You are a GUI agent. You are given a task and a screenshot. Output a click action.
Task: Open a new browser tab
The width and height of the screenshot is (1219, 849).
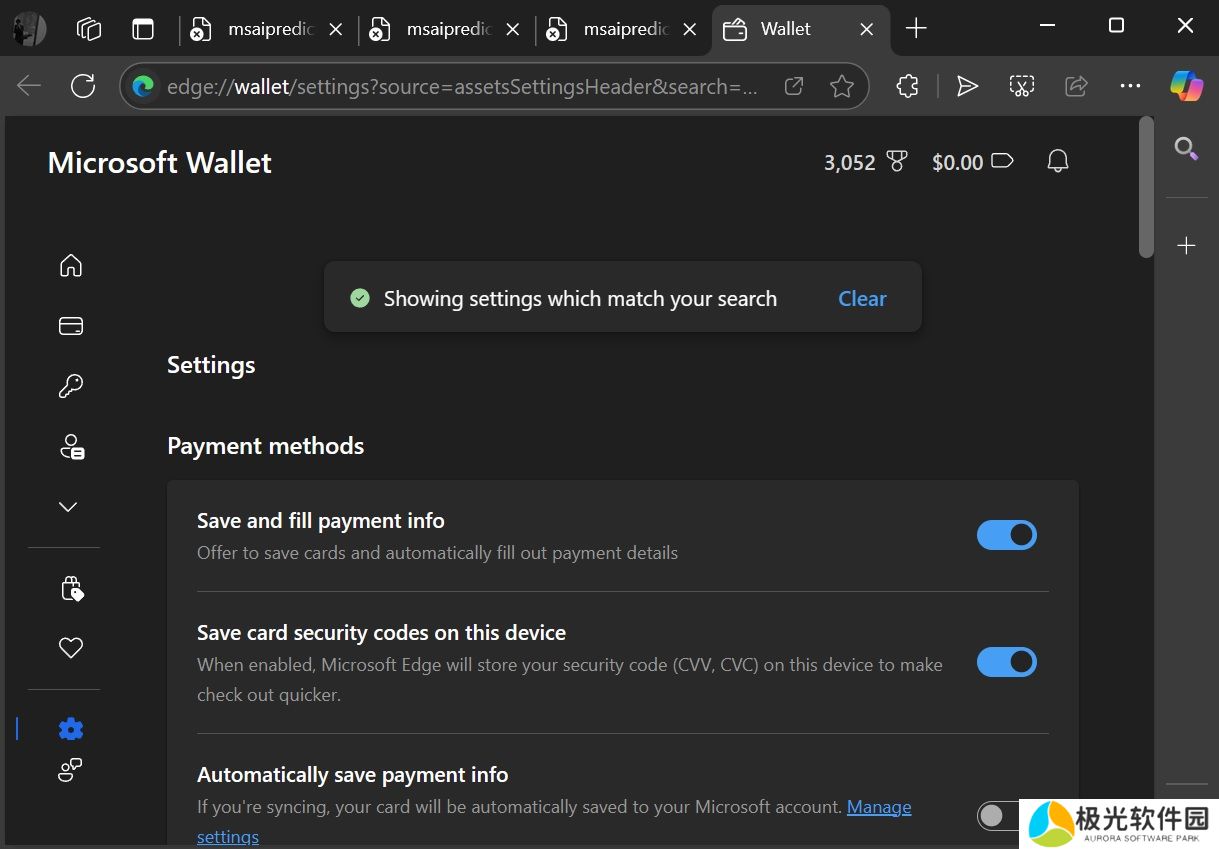916,29
